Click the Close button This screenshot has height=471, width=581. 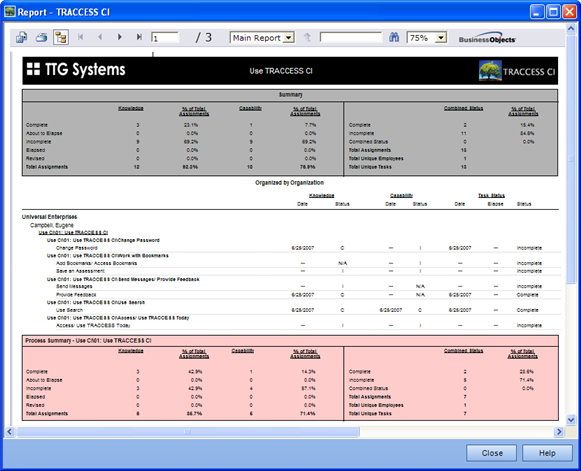[491, 453]
